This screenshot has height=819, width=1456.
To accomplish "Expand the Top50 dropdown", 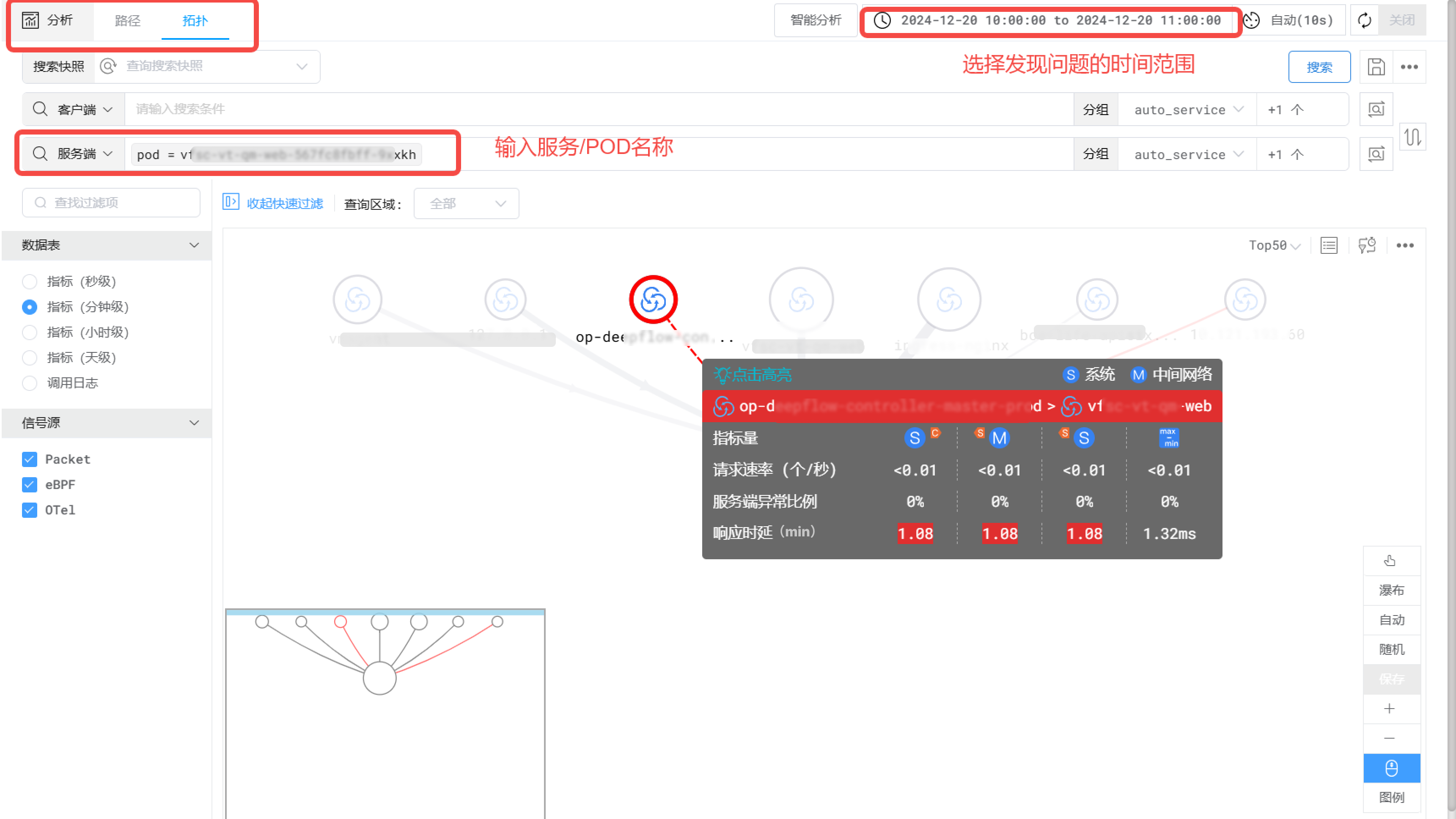I will (x=1274, y=245).
